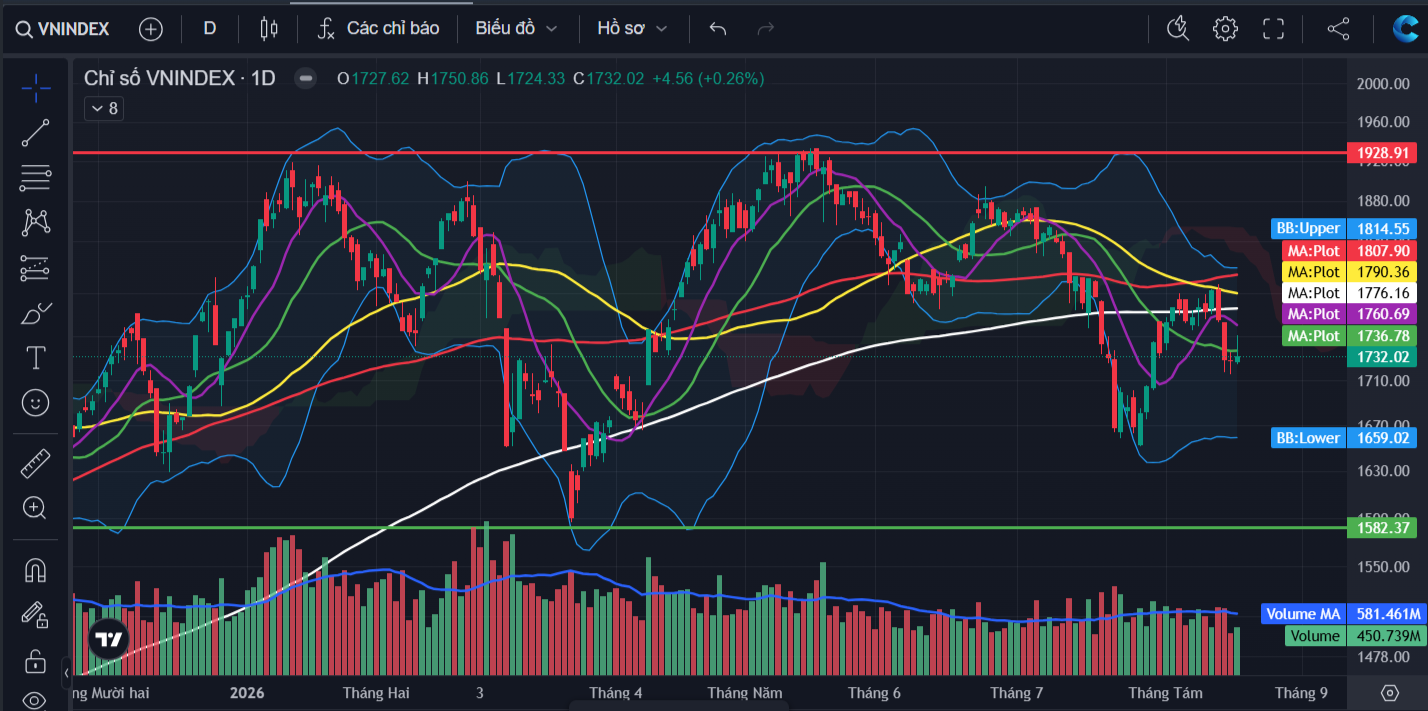Click the undo arrow
Image resolution: width=1428 pixels, height=711 pixels.
[717, 28]
